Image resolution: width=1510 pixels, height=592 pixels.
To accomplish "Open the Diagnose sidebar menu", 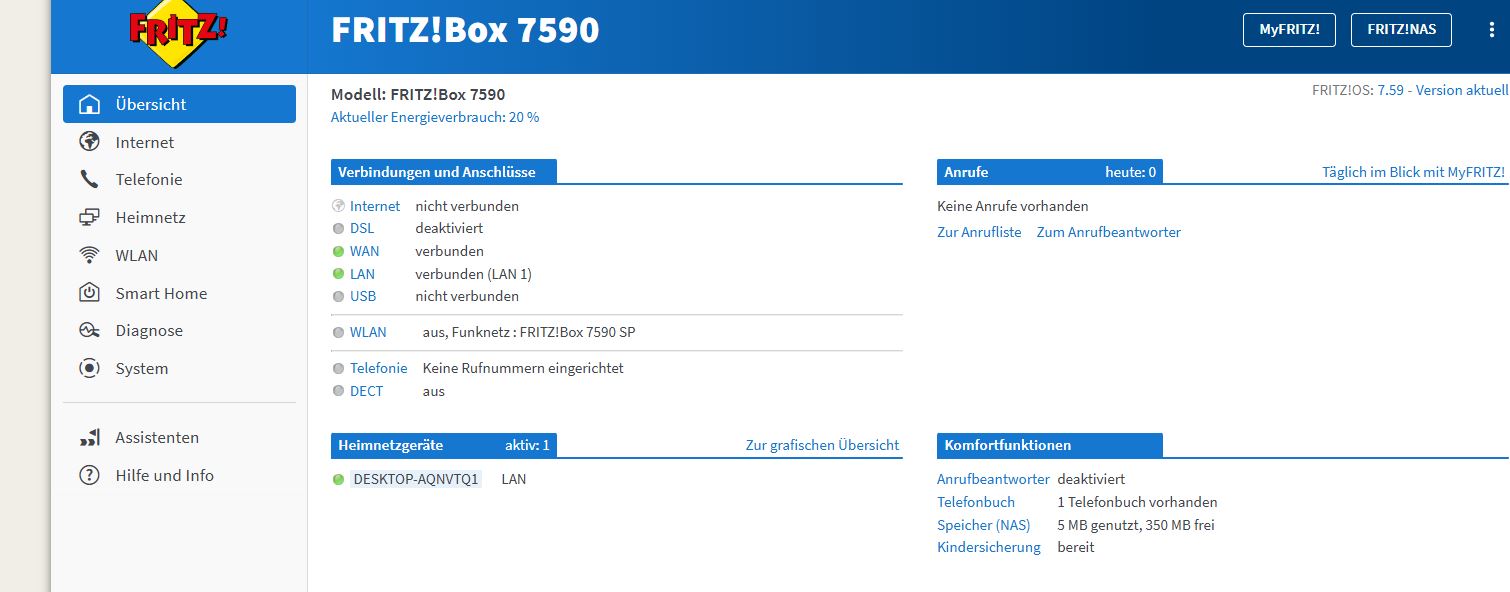I will click(179, 330).
